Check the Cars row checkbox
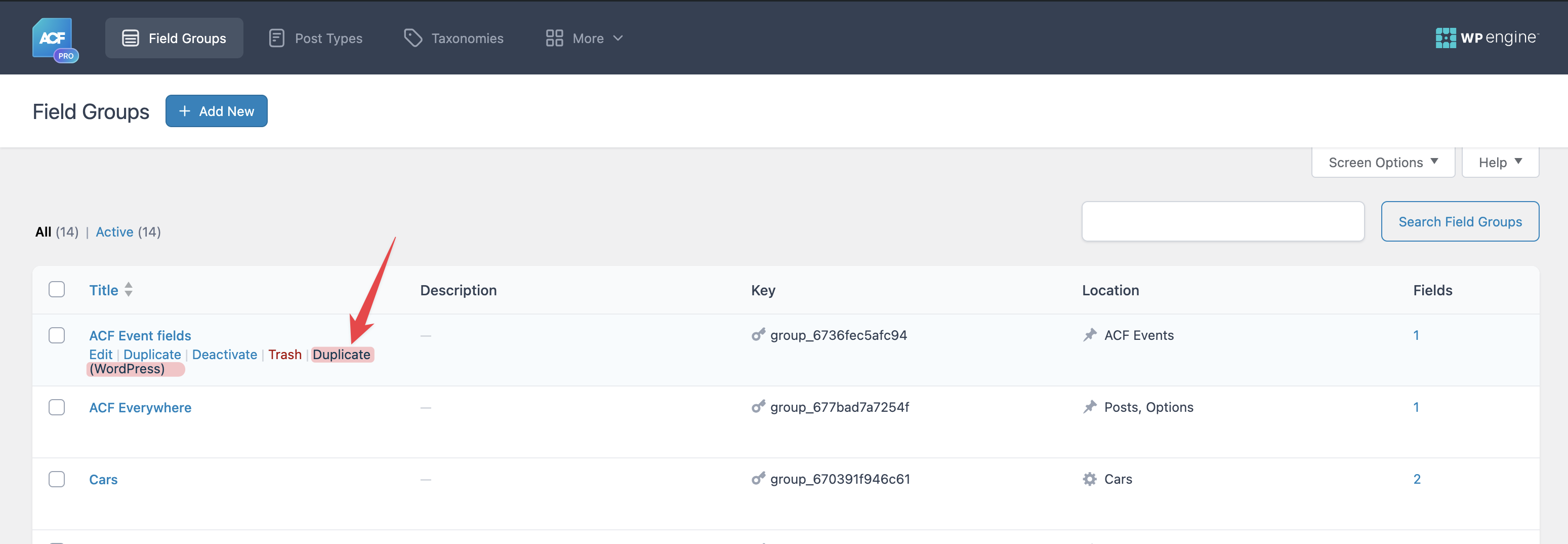Screen dimensions: 1568x544 (x=57, y=480)
